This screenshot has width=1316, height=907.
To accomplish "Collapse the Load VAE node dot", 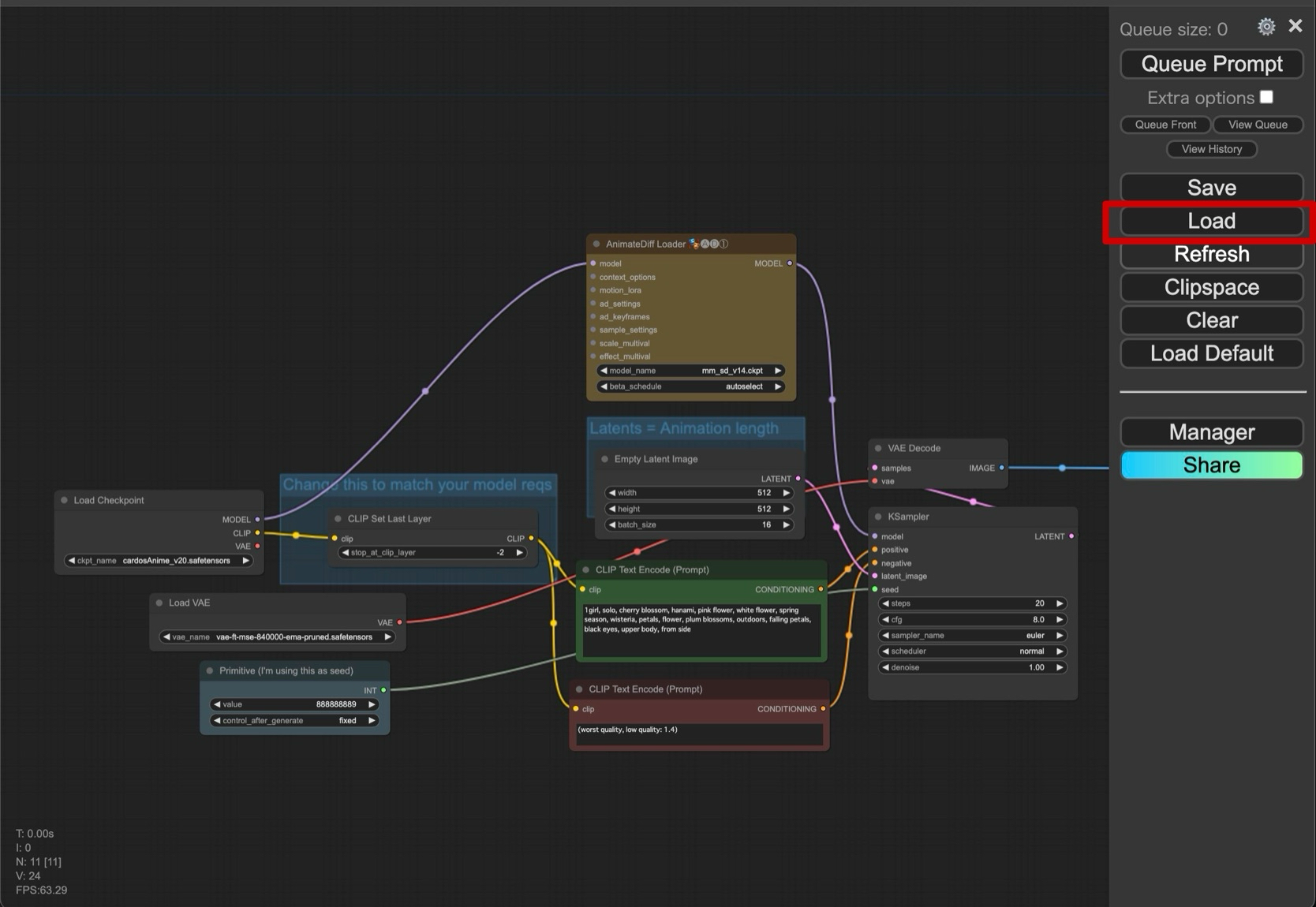I will pyautogui.click(x=159, y=603).
